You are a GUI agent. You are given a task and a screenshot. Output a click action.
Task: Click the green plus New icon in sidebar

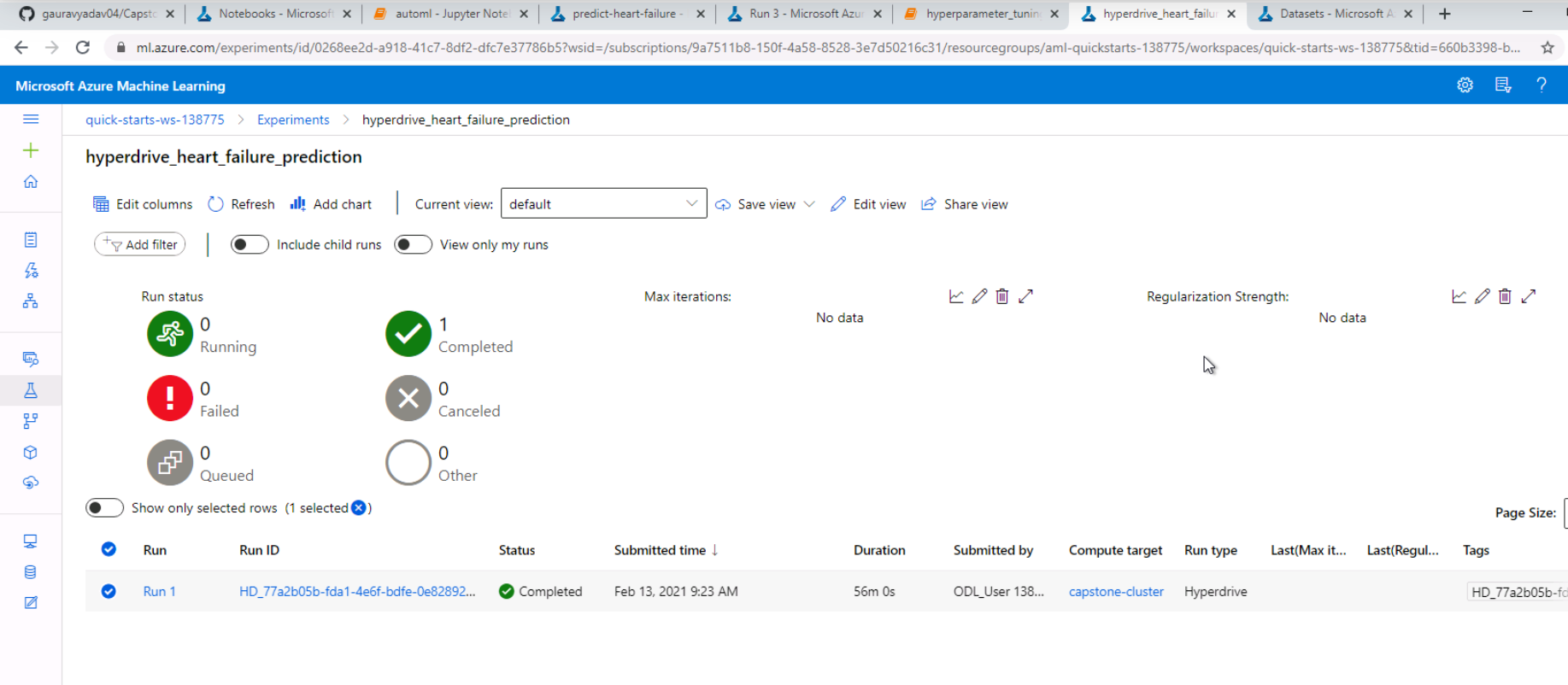31,150
